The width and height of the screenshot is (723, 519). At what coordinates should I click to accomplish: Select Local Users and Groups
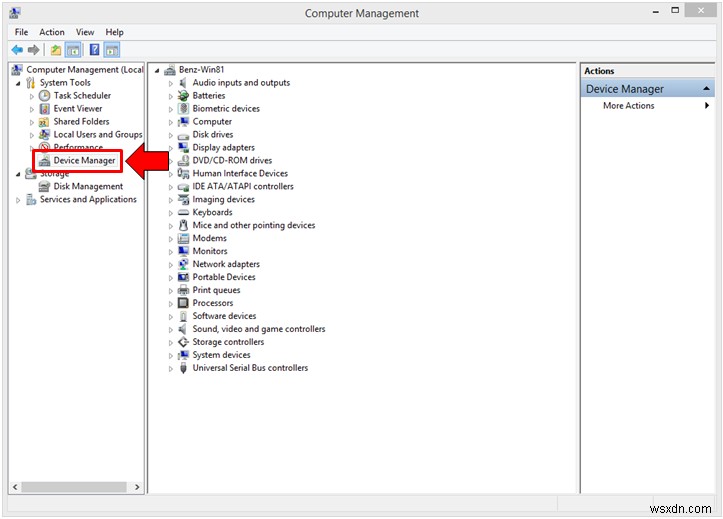click(x=98, y=135)
